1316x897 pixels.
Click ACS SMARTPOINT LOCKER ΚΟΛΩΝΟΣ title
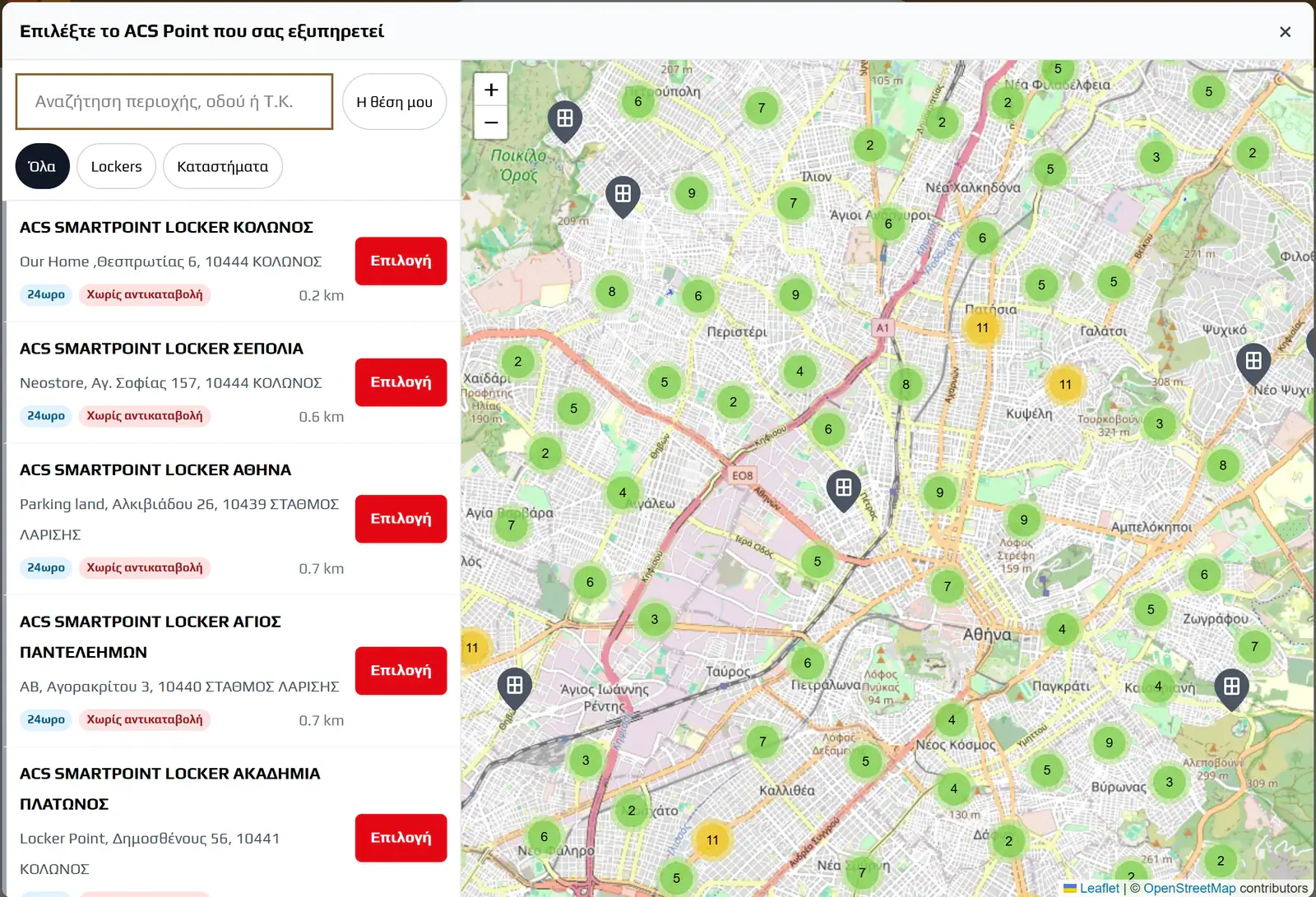166,227
